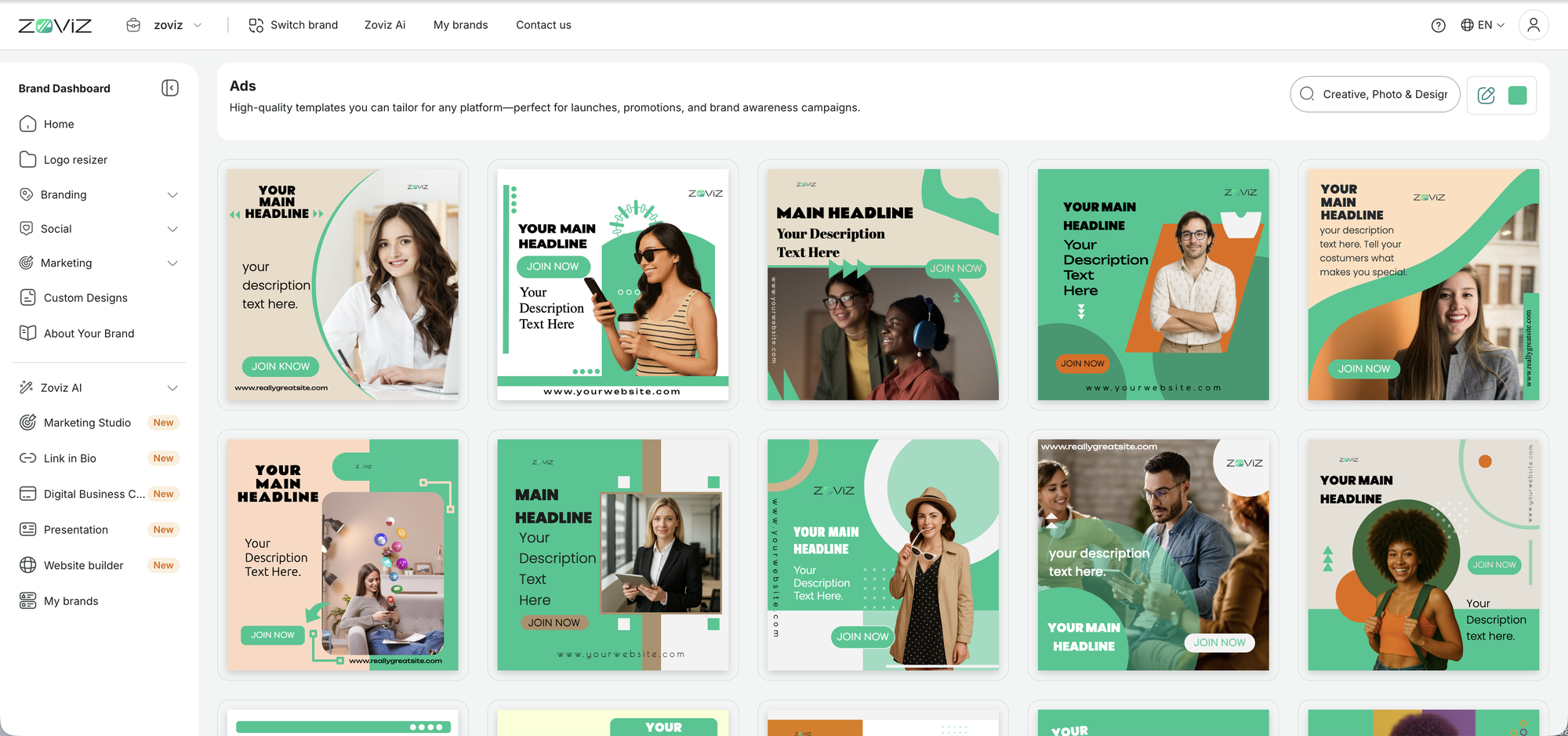This screenshot has height=736, width=1568.
Task: Open the user profile avatar icon
Action: pos(1534,25)
